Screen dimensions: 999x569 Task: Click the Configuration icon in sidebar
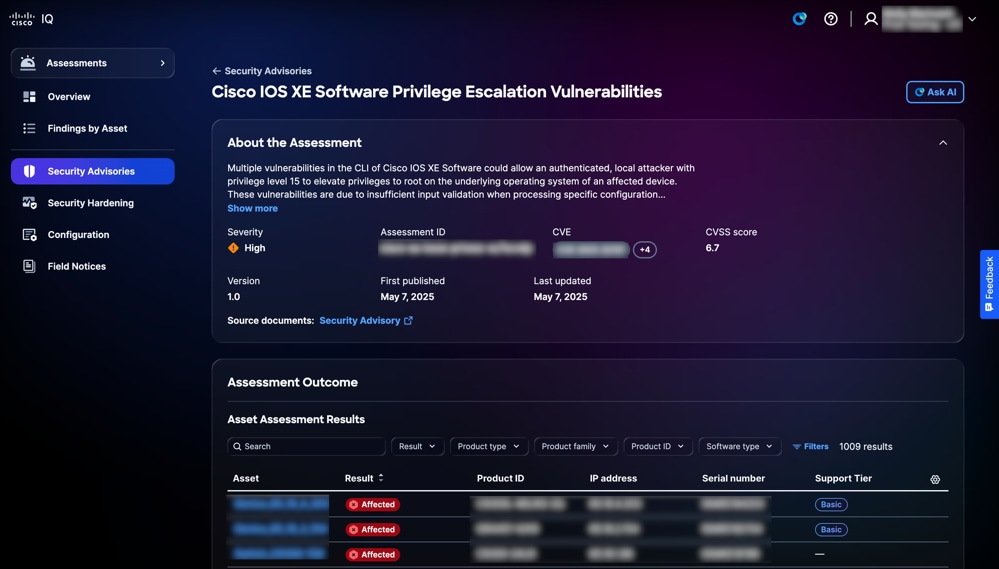tap(29, 235)
